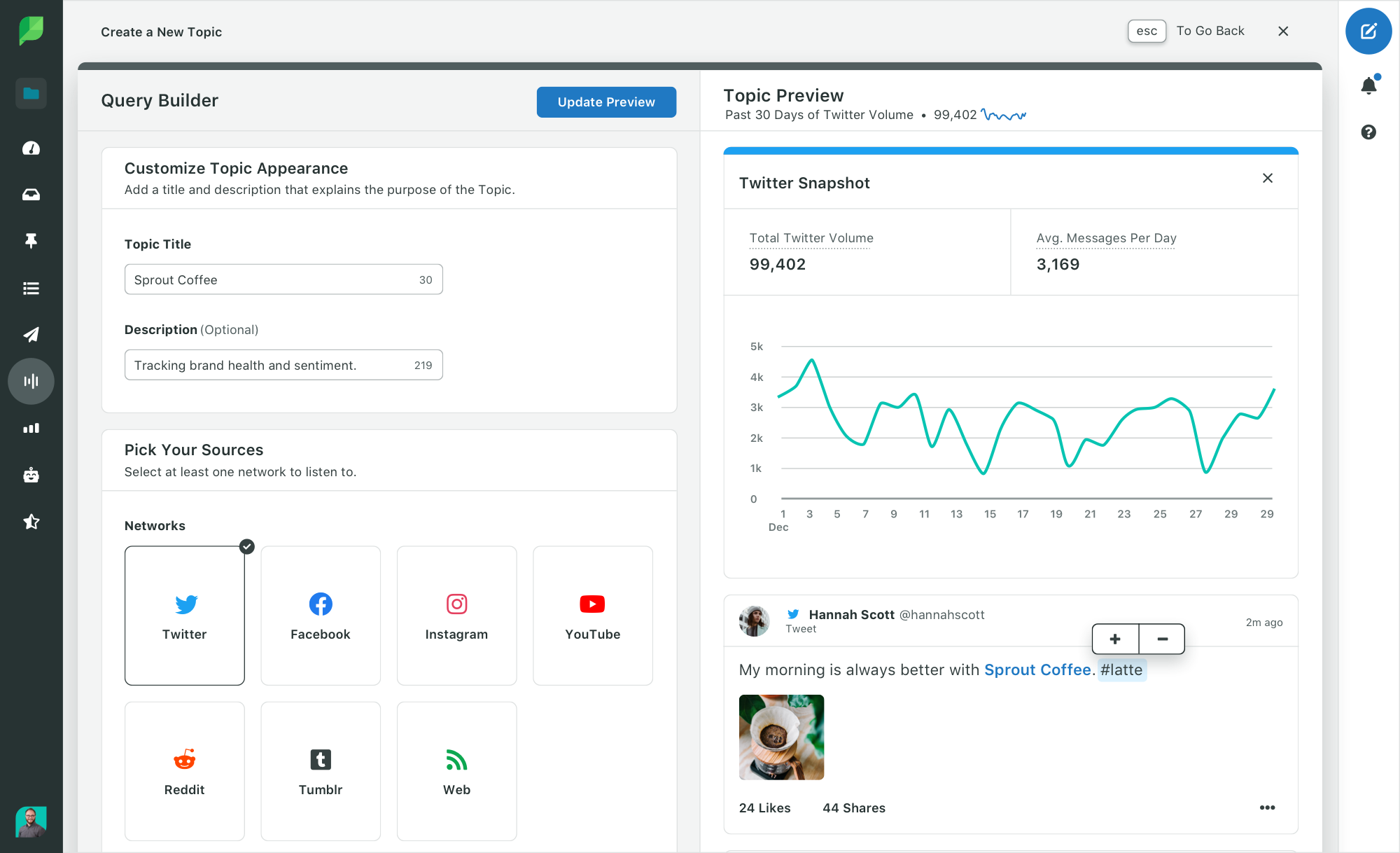Click the plus button on Hannah Scott tweet

(1114, 638)
